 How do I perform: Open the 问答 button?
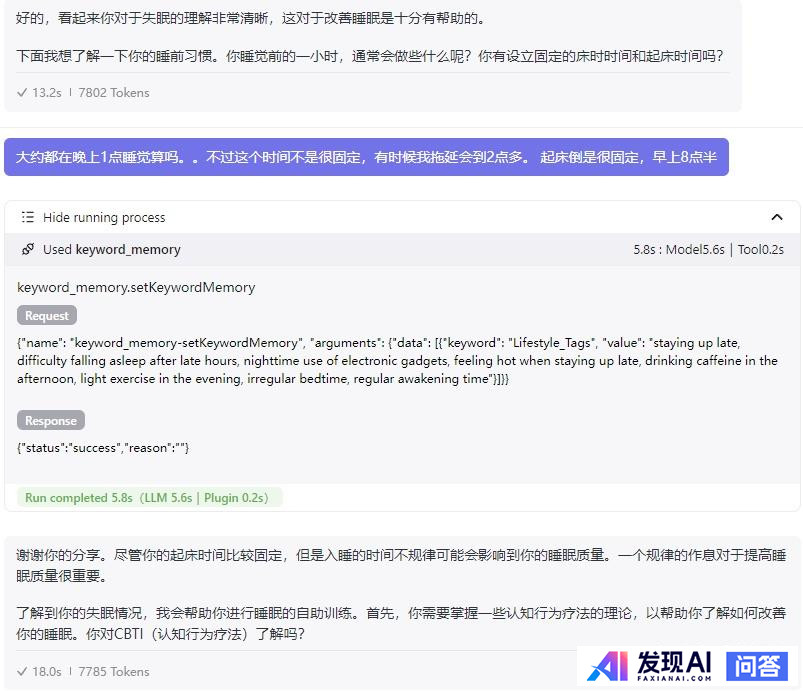[x=758, y=665]
